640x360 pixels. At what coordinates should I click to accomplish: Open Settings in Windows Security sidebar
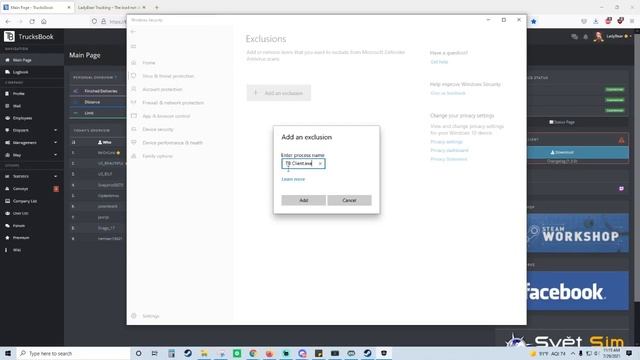coord(150,316)
